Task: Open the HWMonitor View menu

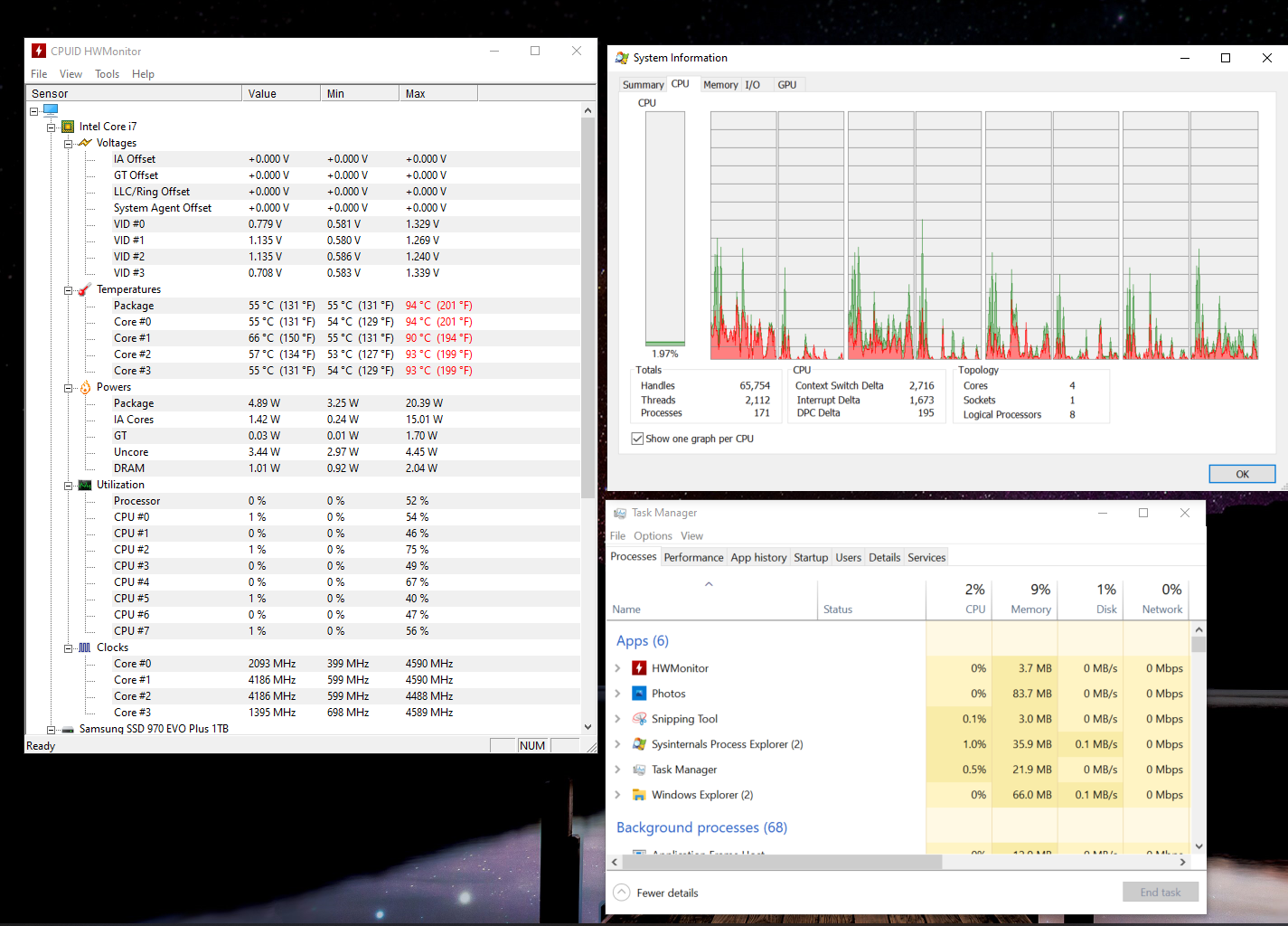Action: point(71,74)
